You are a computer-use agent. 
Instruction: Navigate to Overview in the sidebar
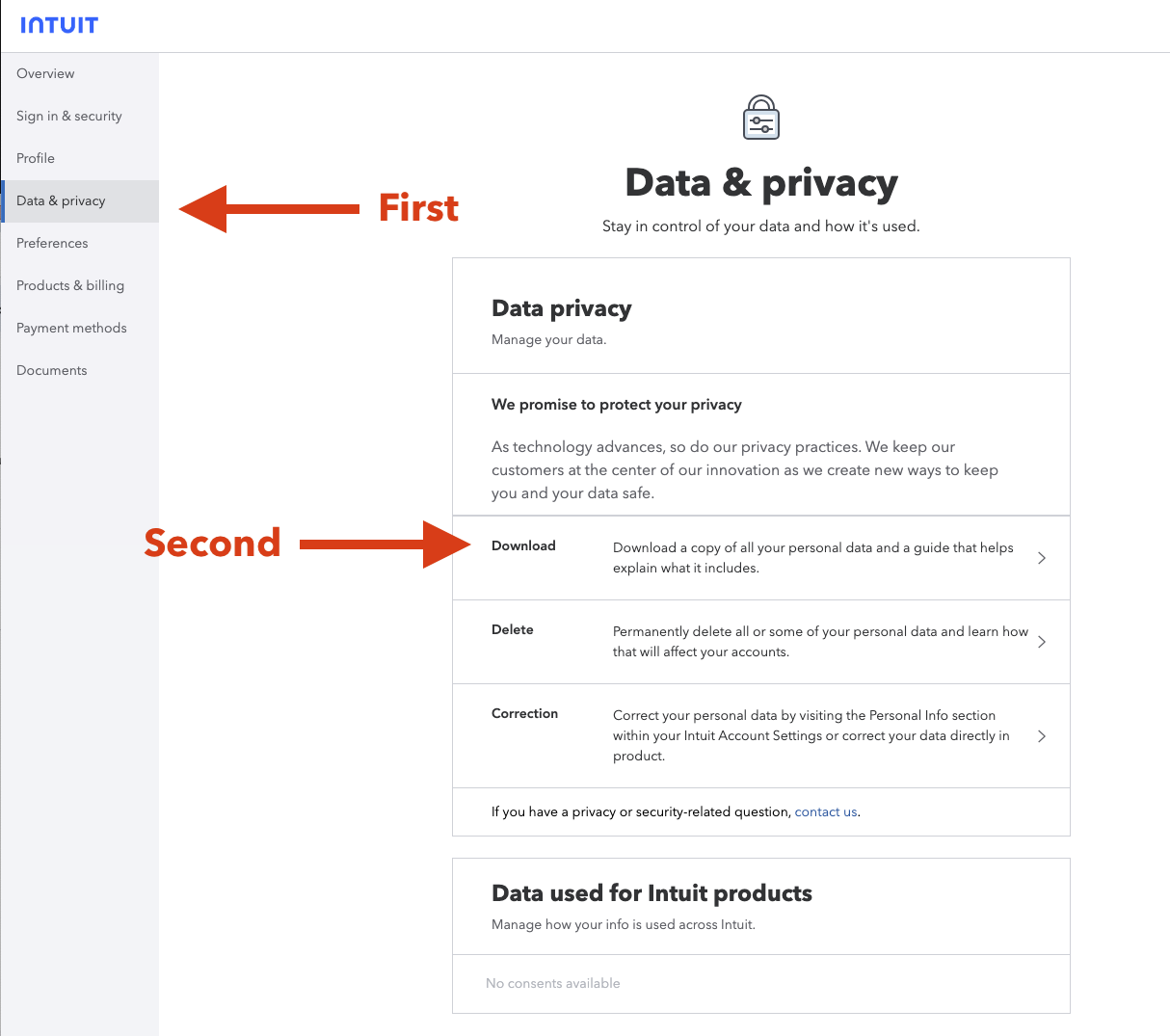pos(45,73)
